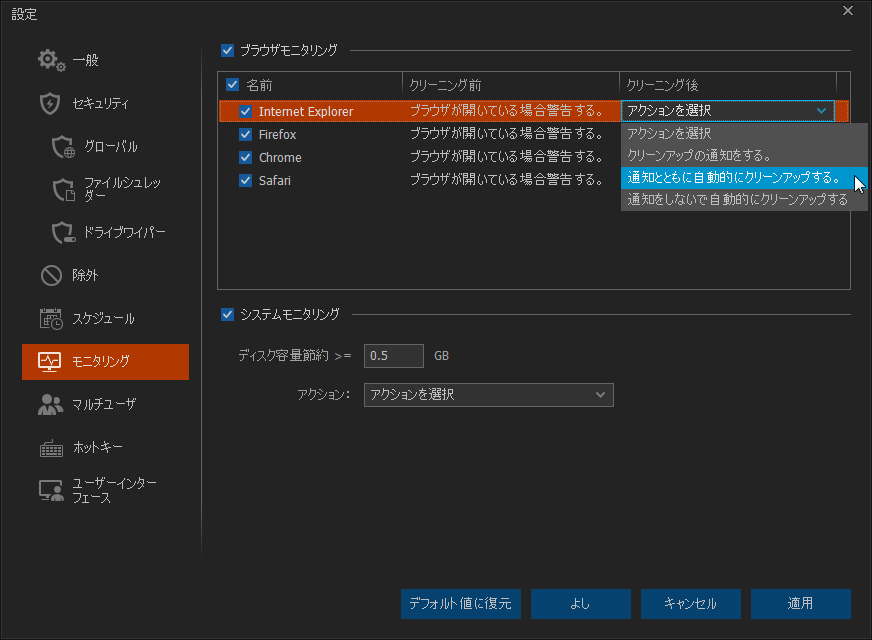Image resolution: width=872 pixels, height=640 pixels.
Task: Click the 一般 gear icon in sidebar
Action: pyautogui.click(x=51, y=60)
